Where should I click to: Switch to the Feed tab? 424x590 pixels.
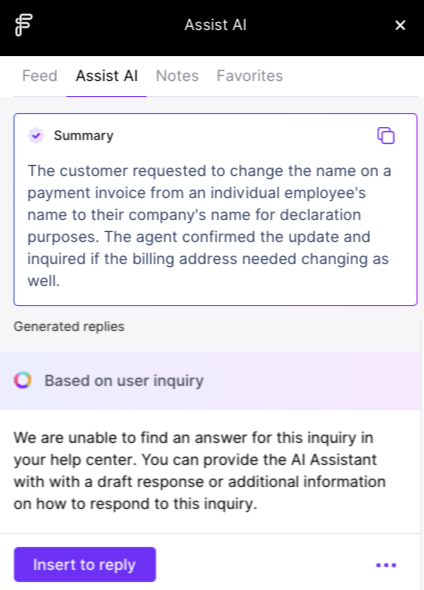point(40,76)
